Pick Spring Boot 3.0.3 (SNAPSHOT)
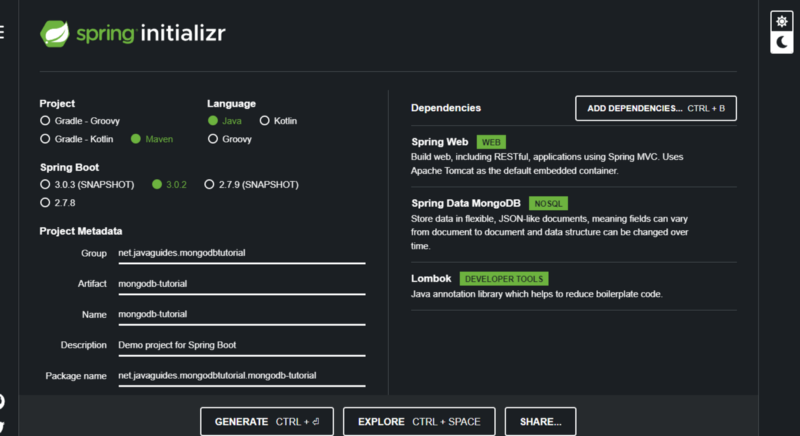This screenshot has width=800, height=436. [87, 185]
